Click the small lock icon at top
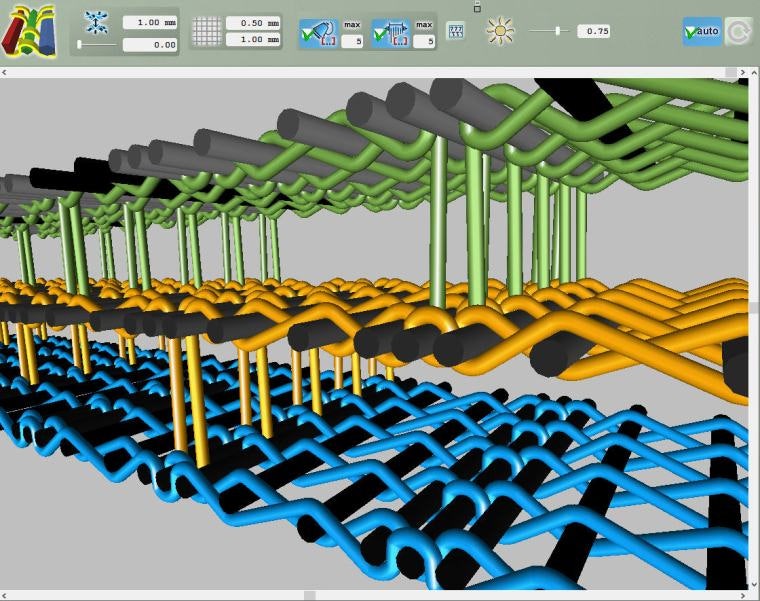The image size is (760, 601). click(477, 7)
